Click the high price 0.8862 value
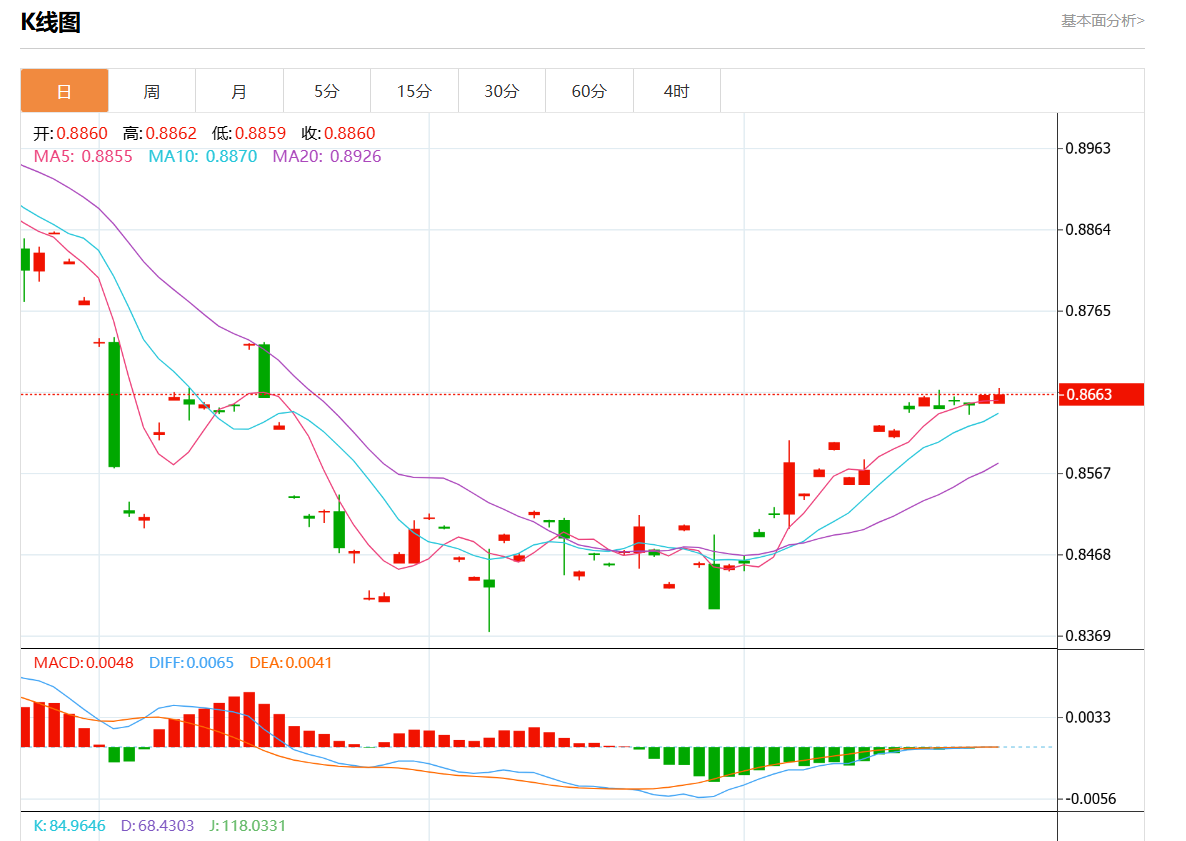The image size is (1186, 841). coord(171,133)
